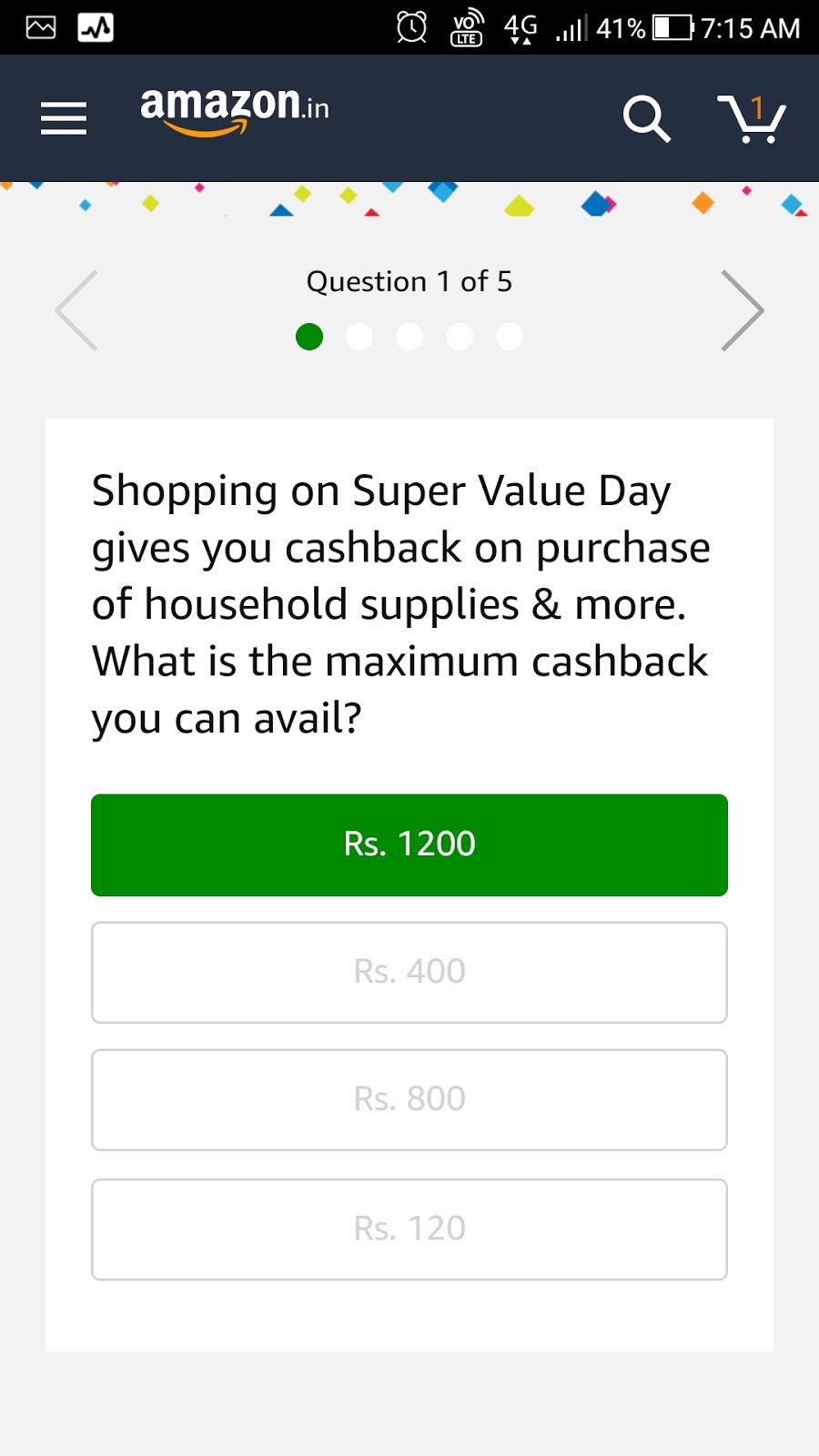This screenshot has height=1456, width=819.
Task: Open the hamburger navigation menu
Action: (64, 118)
